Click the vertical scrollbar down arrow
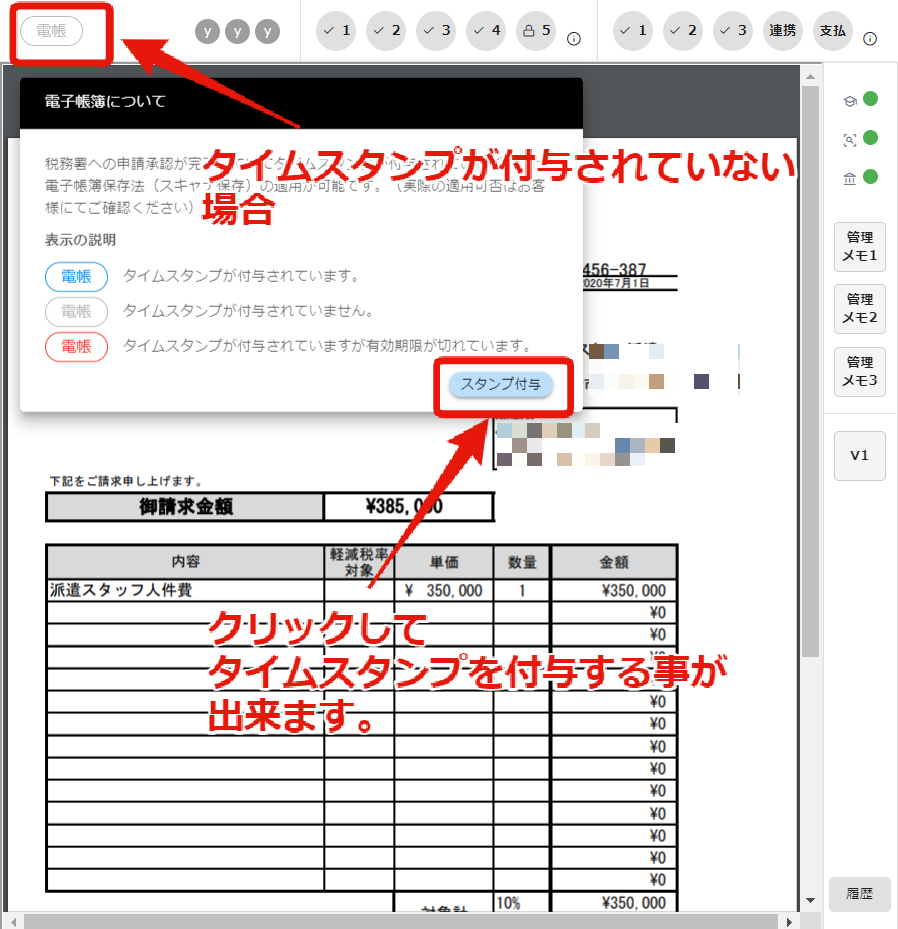Viewport: 898px width, 929px height. point(810,901)
